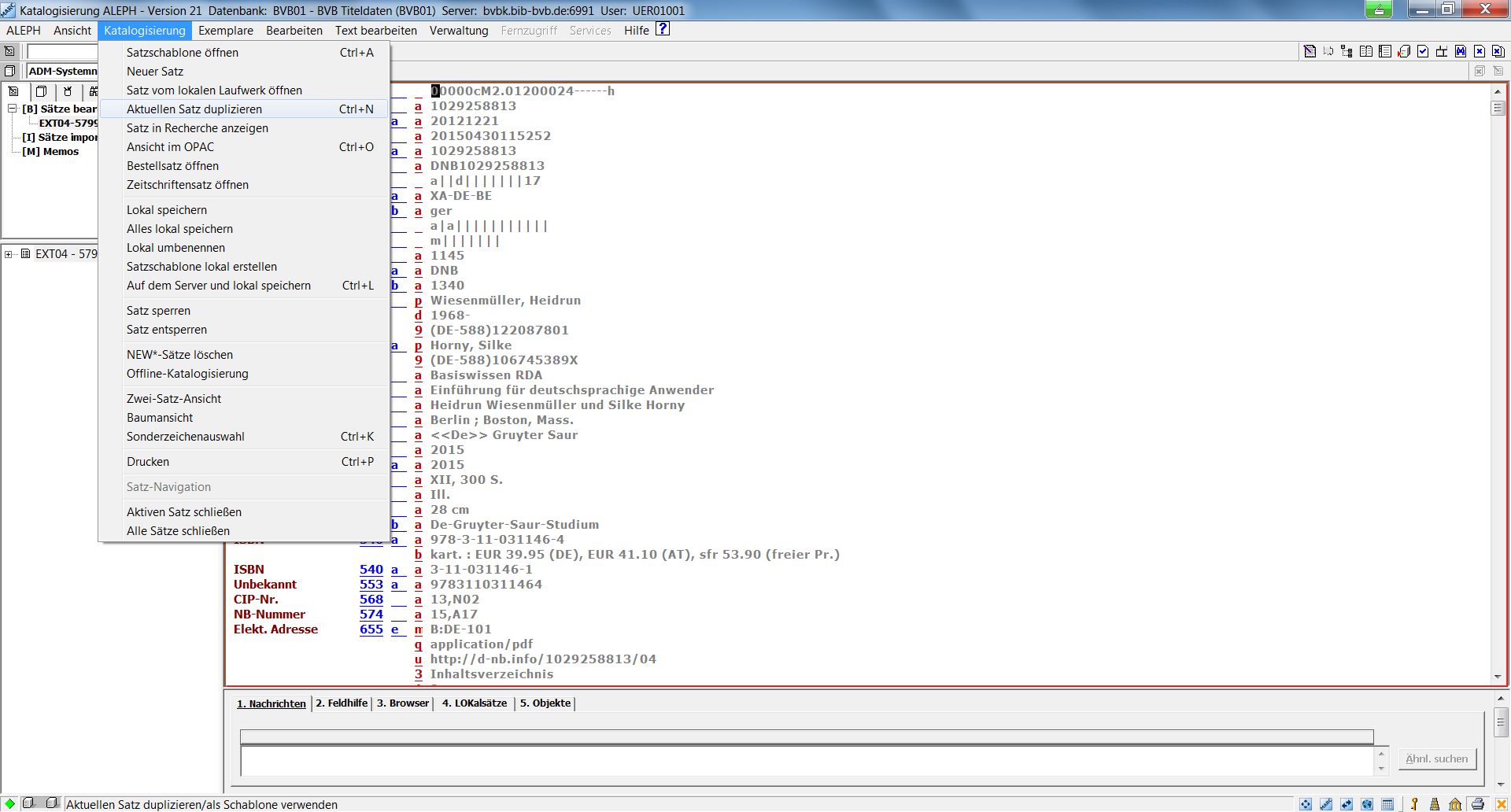This screenshot has height=812, width=1511.
Task: Click the open book icon in top toolbar
Action: coord(1366,51)
